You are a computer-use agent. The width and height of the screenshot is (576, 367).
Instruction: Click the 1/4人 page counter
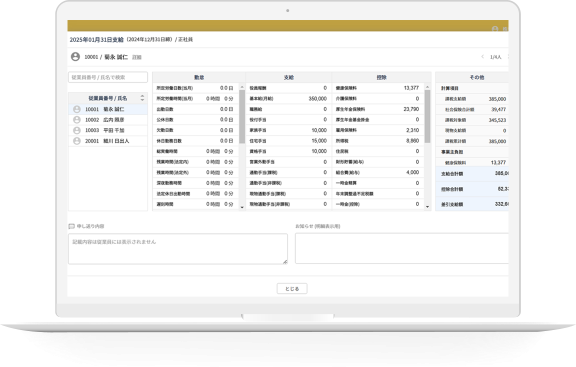[x=496, y=57]
